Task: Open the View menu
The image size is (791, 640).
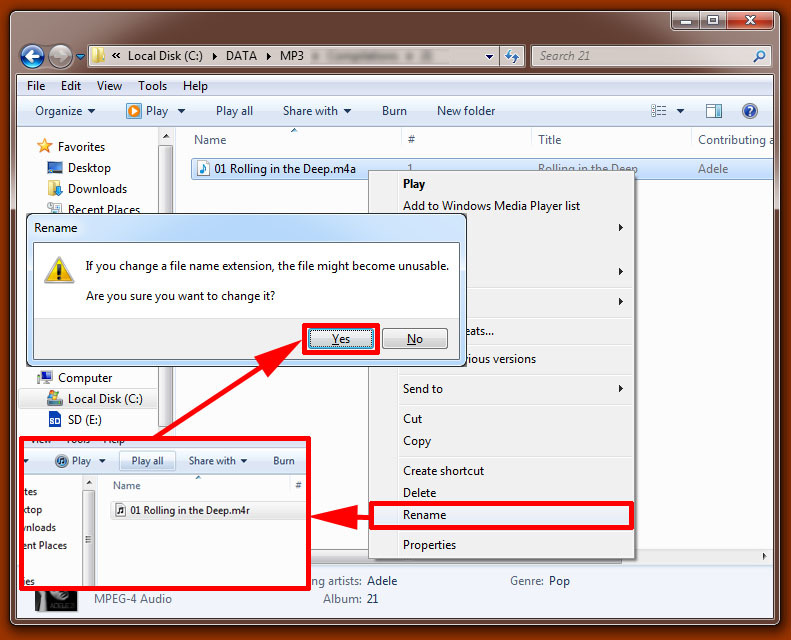Action: [109, 86]
